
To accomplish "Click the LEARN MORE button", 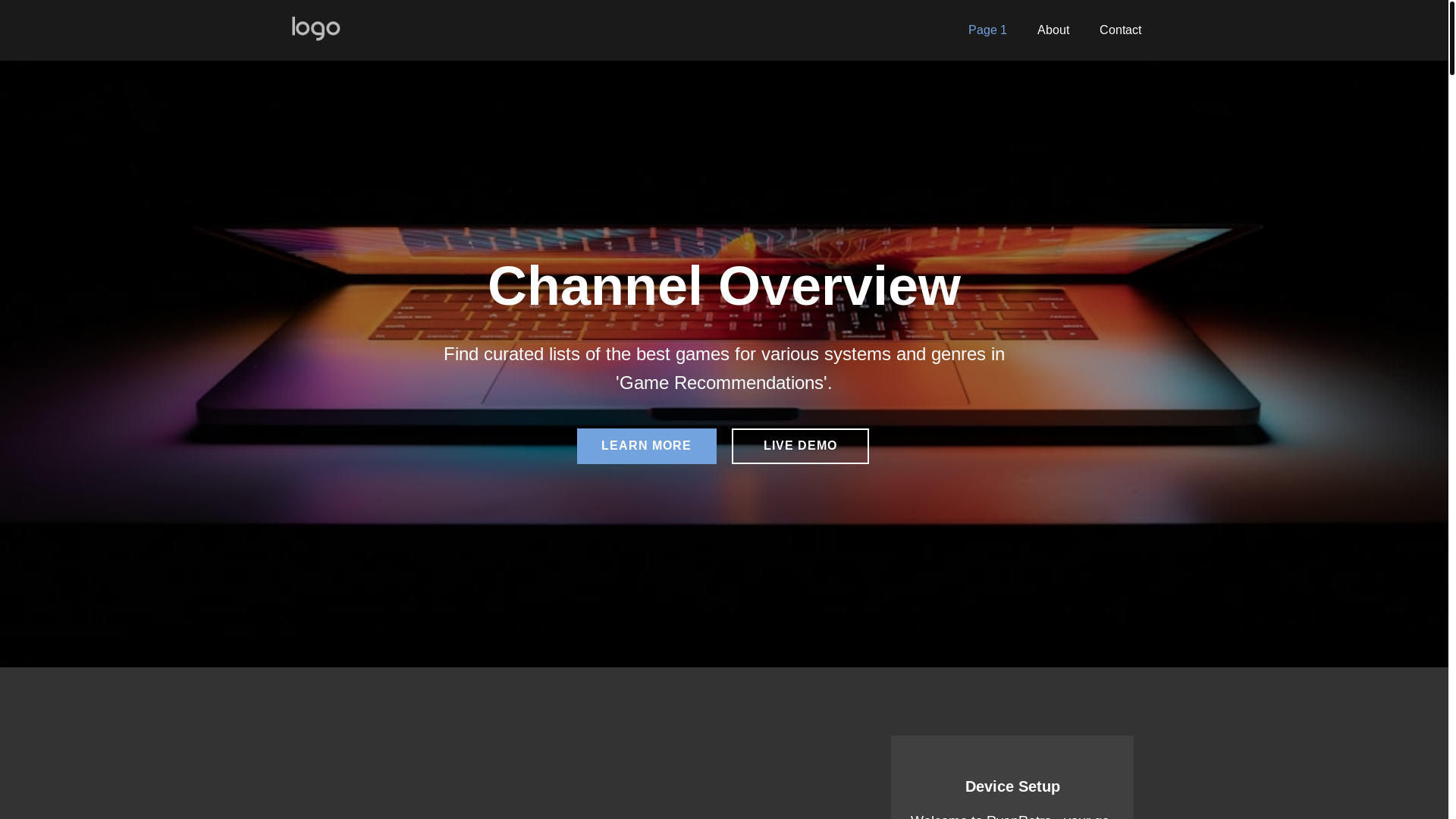I will pos(646,446).
